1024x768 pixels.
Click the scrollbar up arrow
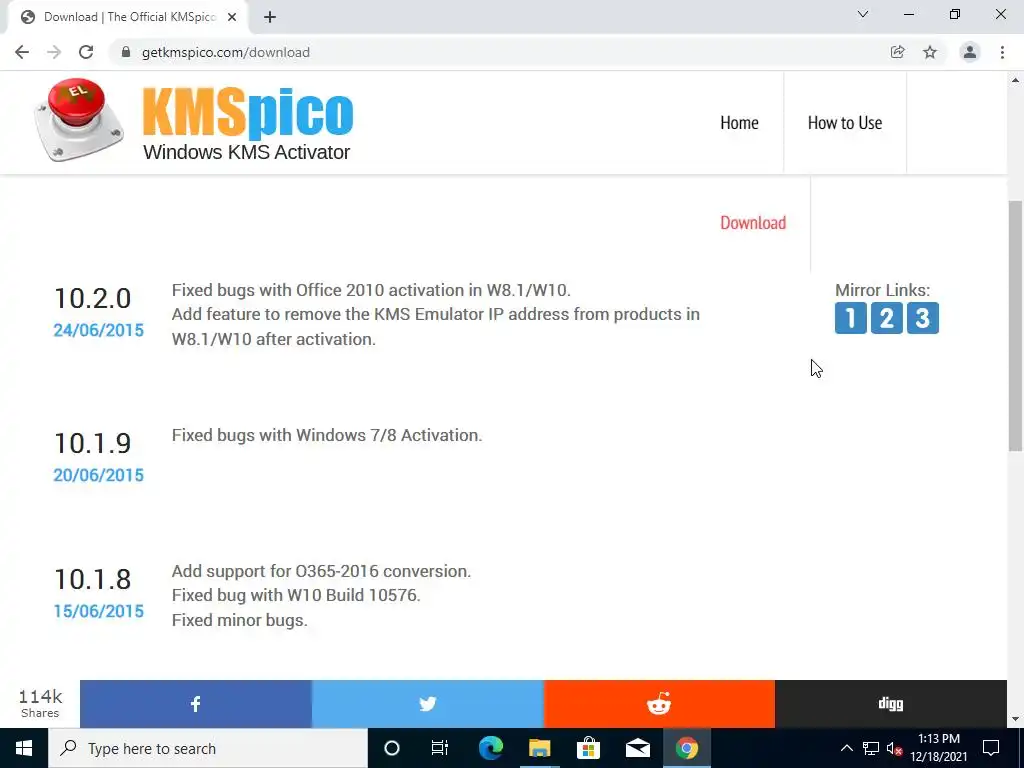tap(1016, 80)
